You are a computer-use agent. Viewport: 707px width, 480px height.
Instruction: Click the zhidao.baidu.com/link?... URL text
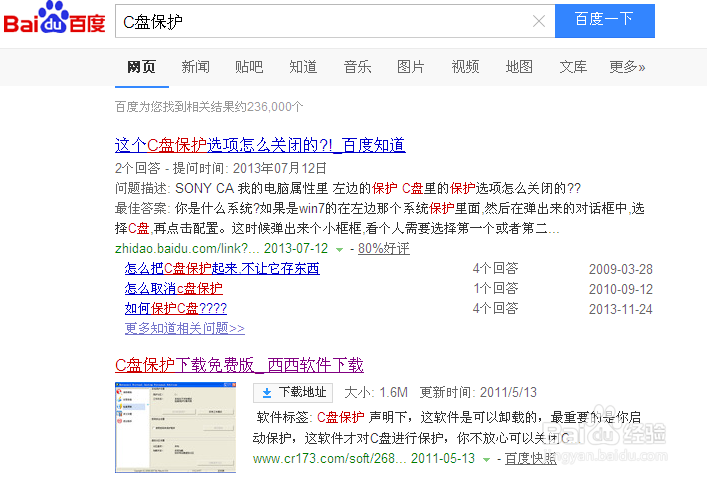coord(187,248)
